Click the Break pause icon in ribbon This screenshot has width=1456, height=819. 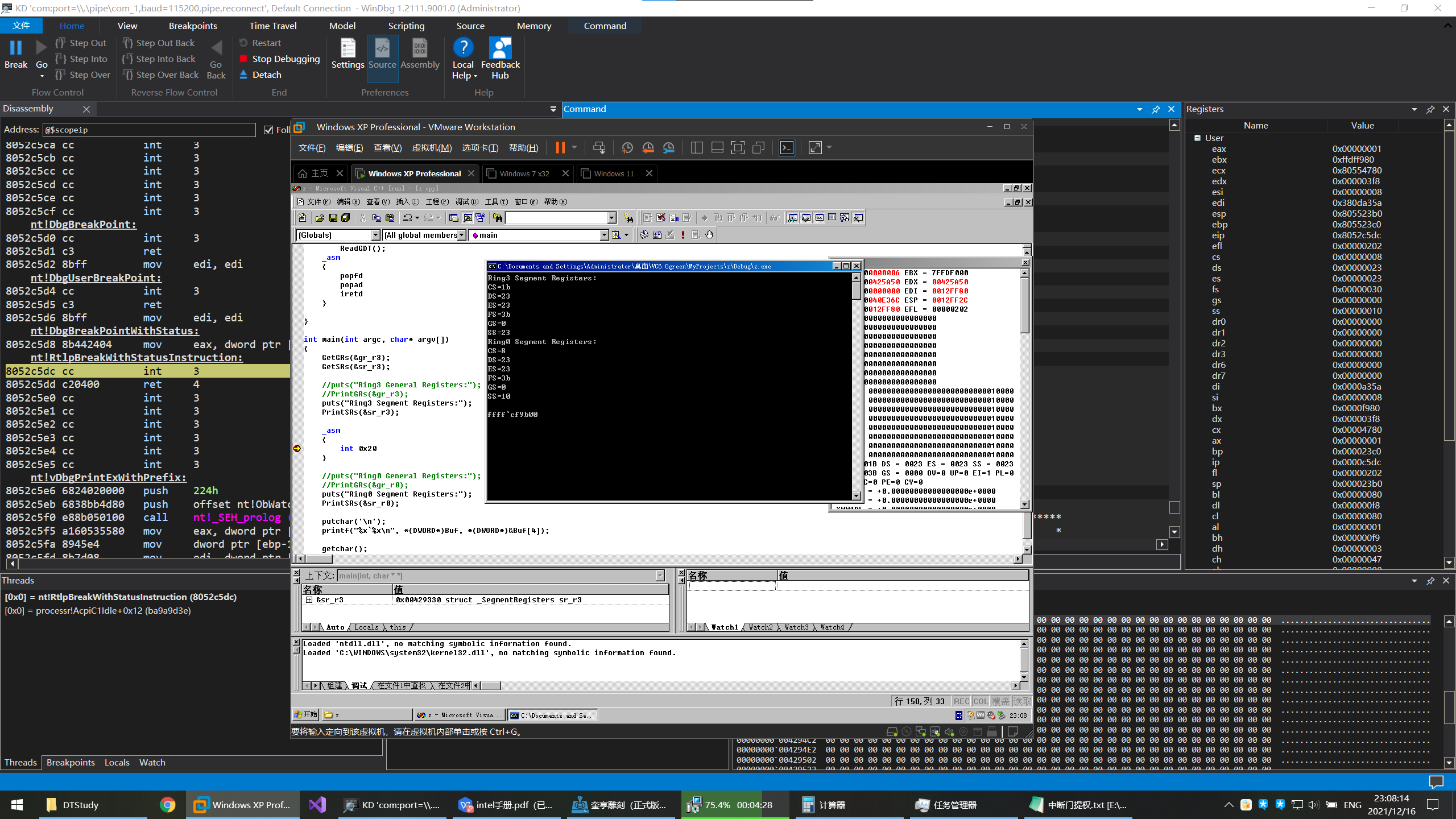(x=16, y=48)
